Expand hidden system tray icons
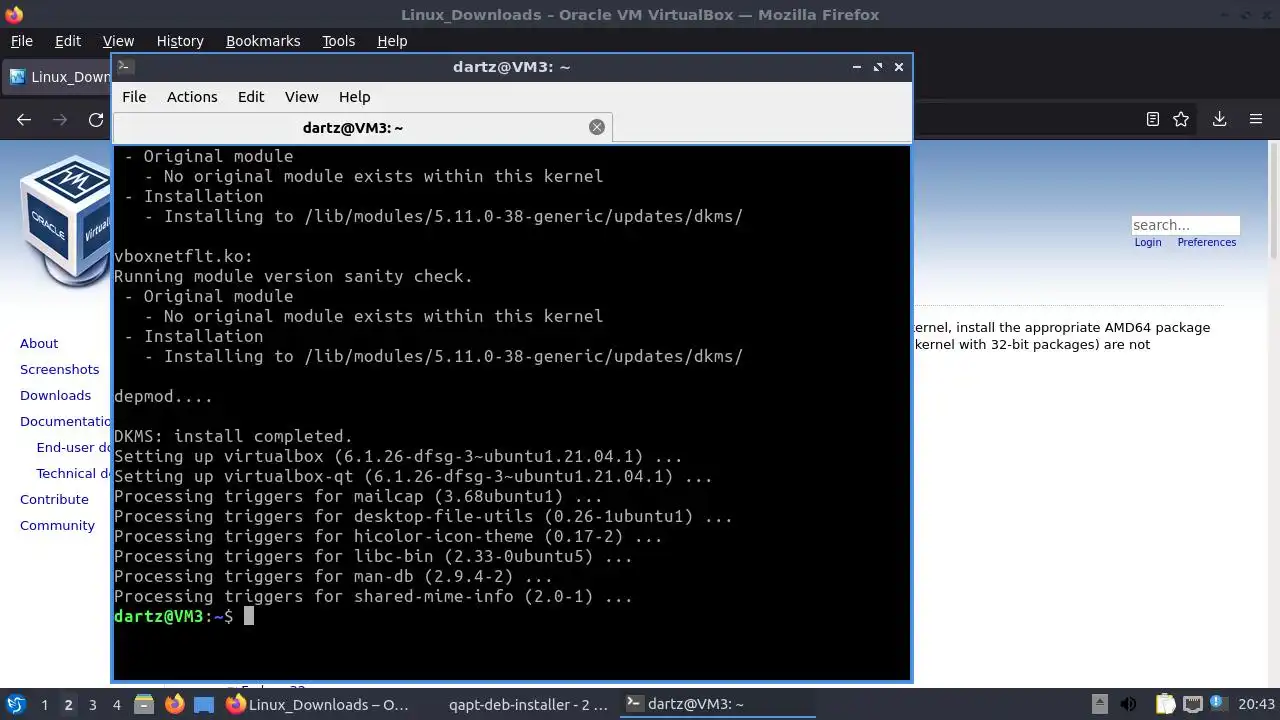Viewport: 1280px width, 720px height. coord(1099,704)
